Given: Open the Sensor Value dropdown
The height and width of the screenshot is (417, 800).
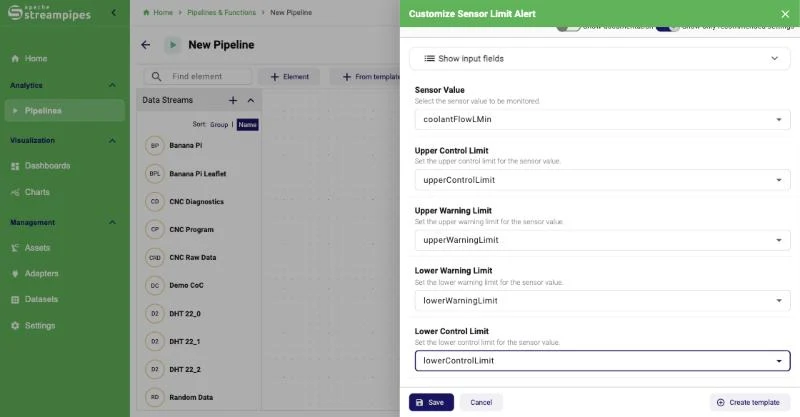Looking at the screenshot, I should click(602, 119).
